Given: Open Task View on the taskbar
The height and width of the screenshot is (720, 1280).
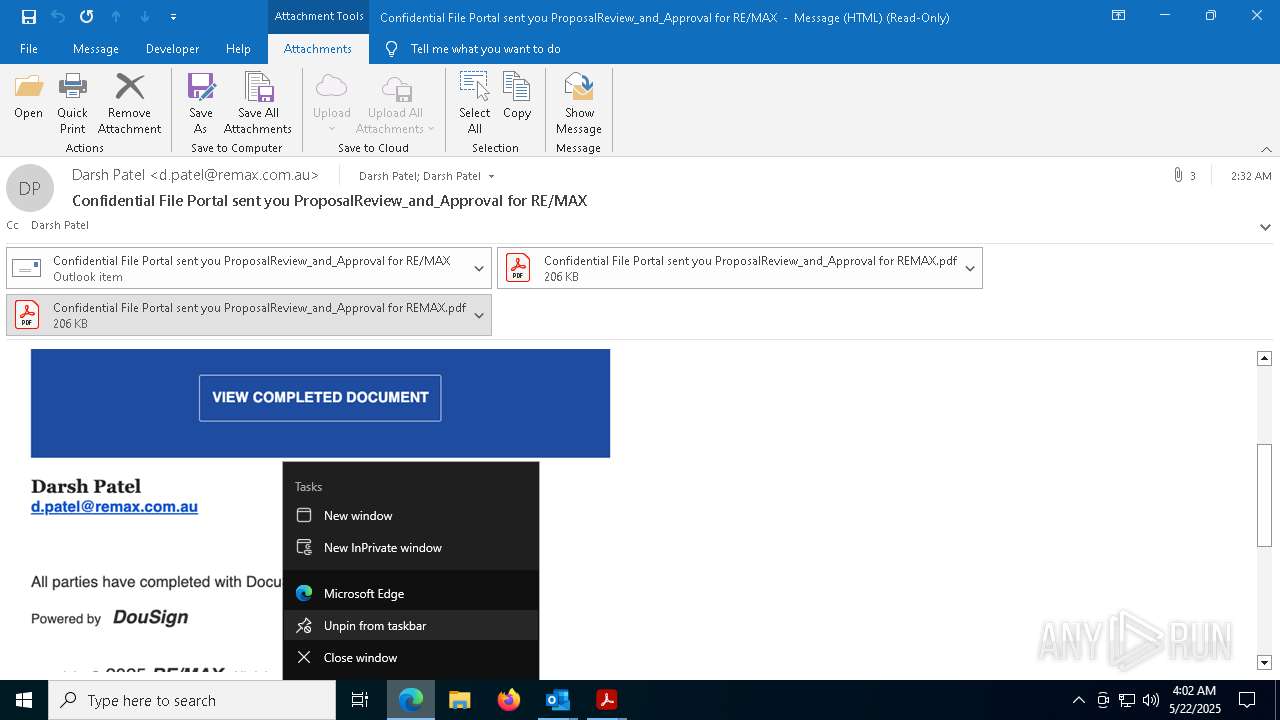Looking at the screenshot, I should pos(360,700).
